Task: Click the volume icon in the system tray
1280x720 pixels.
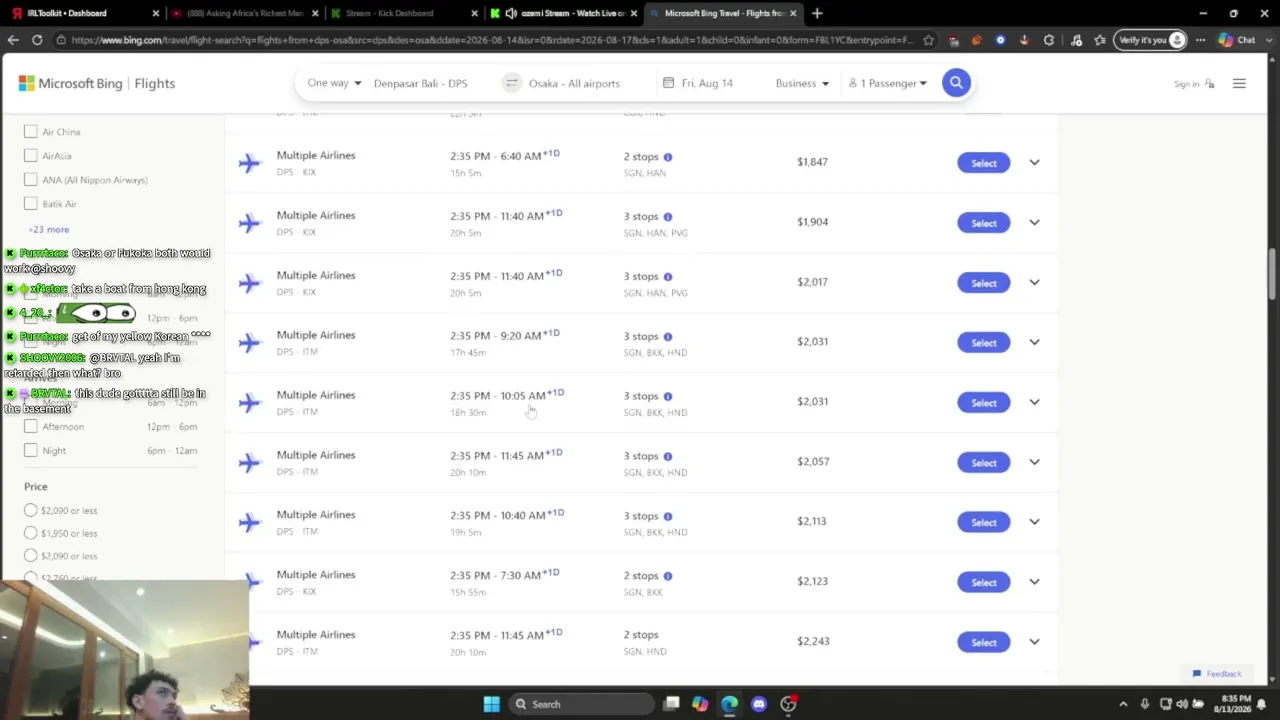Action: click(1182, 704)
